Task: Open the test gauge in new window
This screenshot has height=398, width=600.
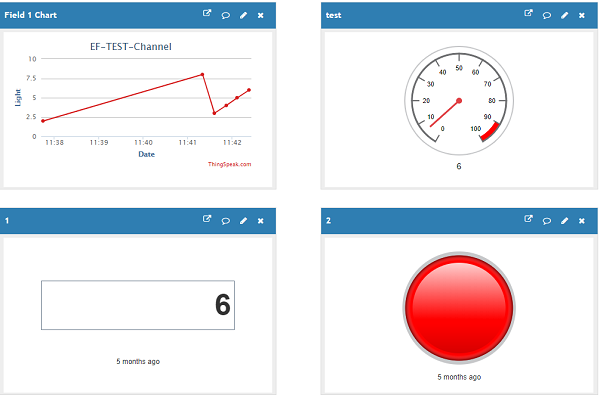Action: click(x=528, y=14)
